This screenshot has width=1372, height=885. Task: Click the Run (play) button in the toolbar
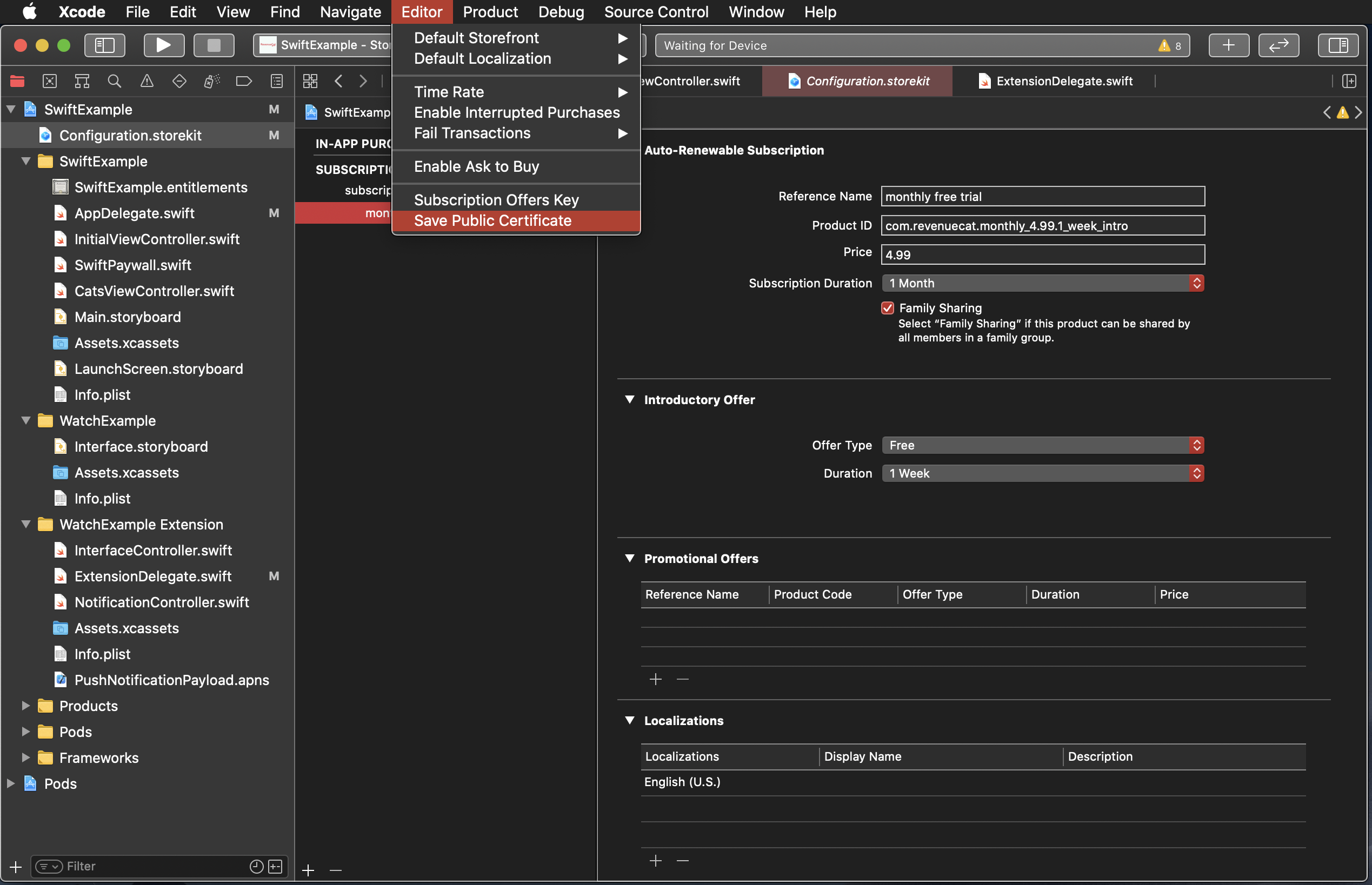coord(163,45)
